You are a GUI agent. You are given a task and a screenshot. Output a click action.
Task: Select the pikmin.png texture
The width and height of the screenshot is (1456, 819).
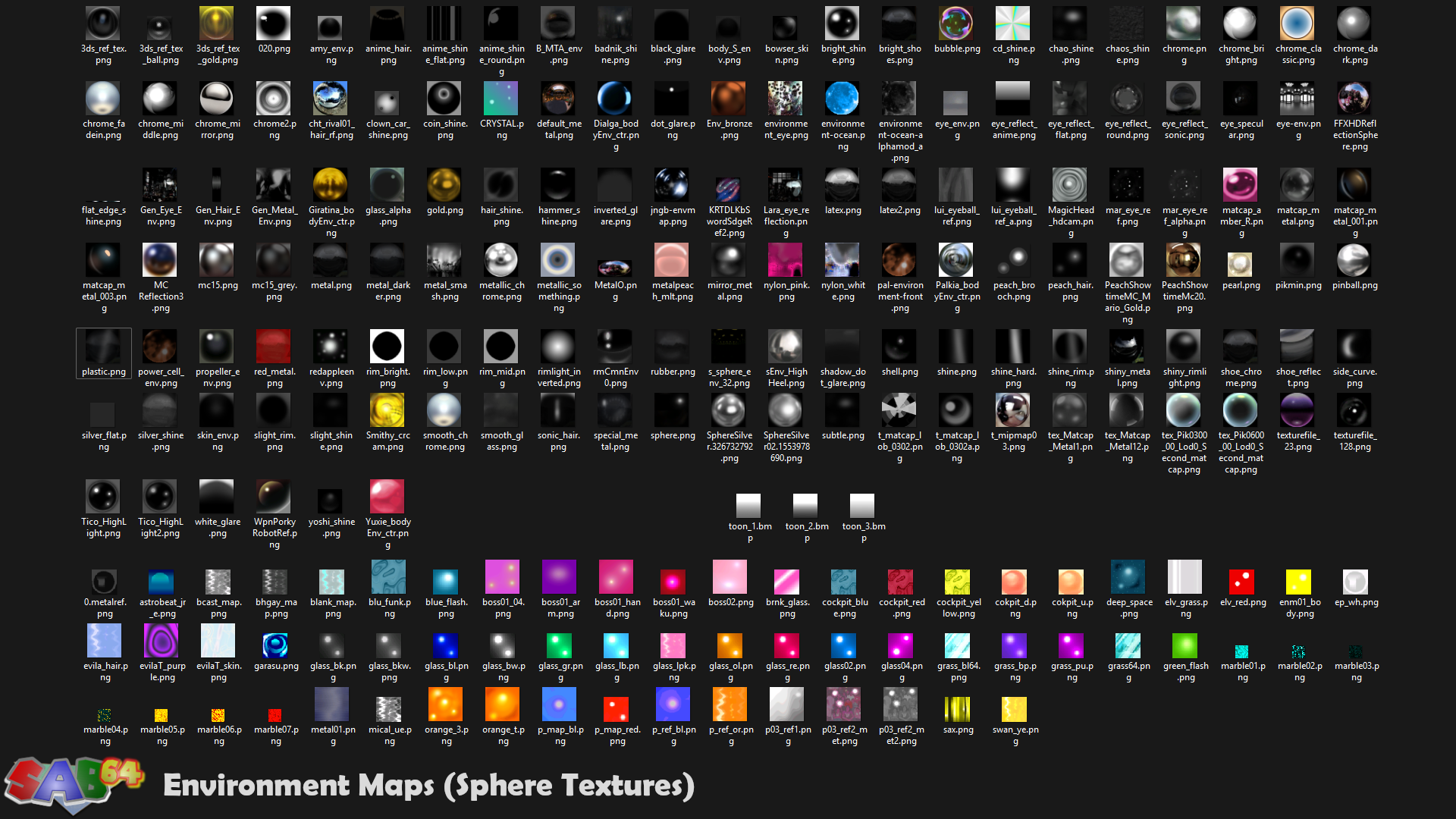tap(1298, 262)
